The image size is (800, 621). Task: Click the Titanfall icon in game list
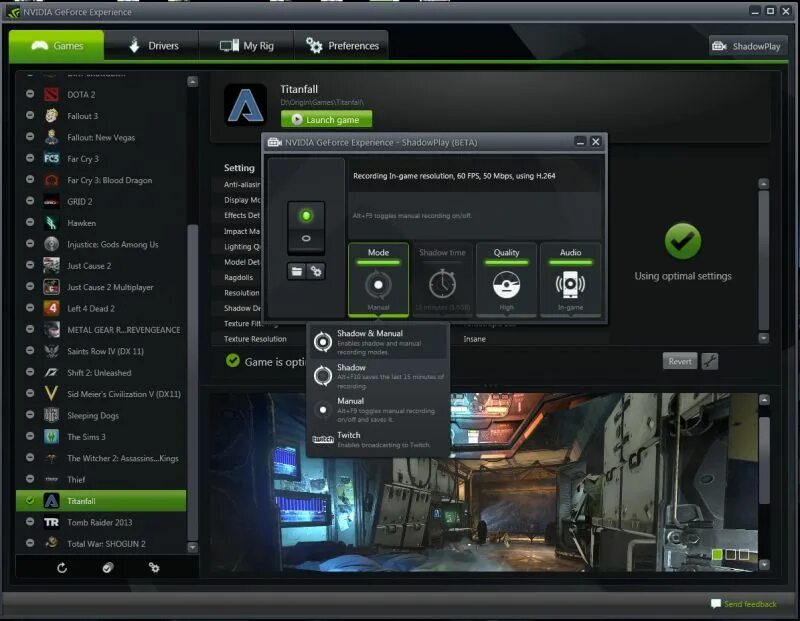51,501
